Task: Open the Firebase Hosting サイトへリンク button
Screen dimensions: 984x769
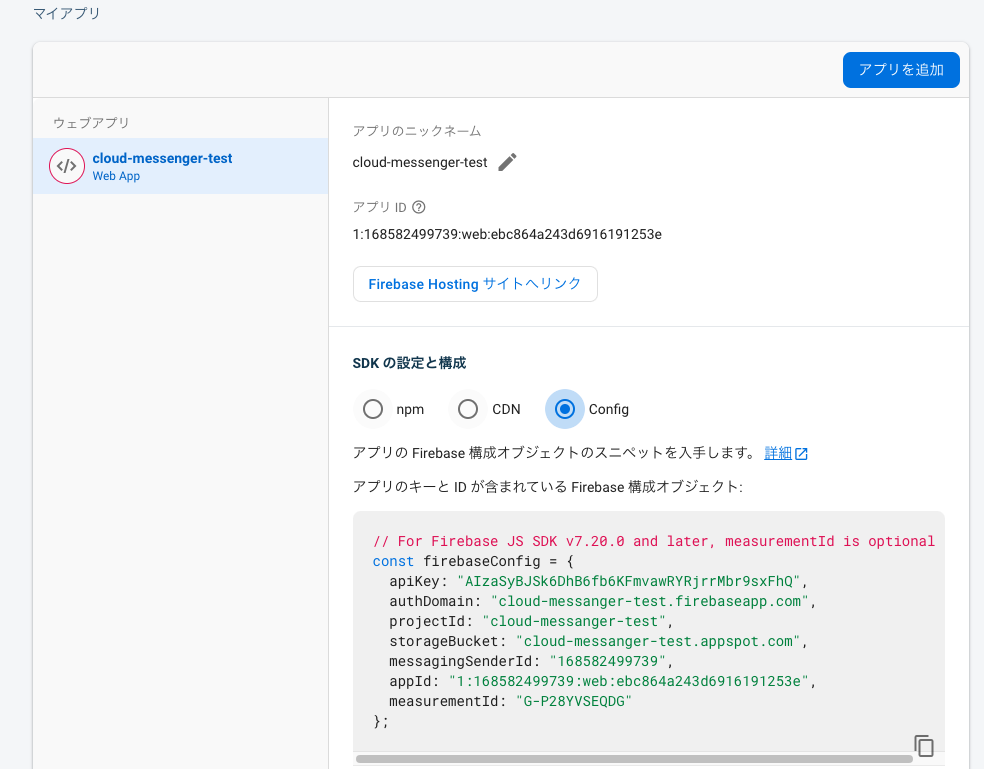Action: 475,284
